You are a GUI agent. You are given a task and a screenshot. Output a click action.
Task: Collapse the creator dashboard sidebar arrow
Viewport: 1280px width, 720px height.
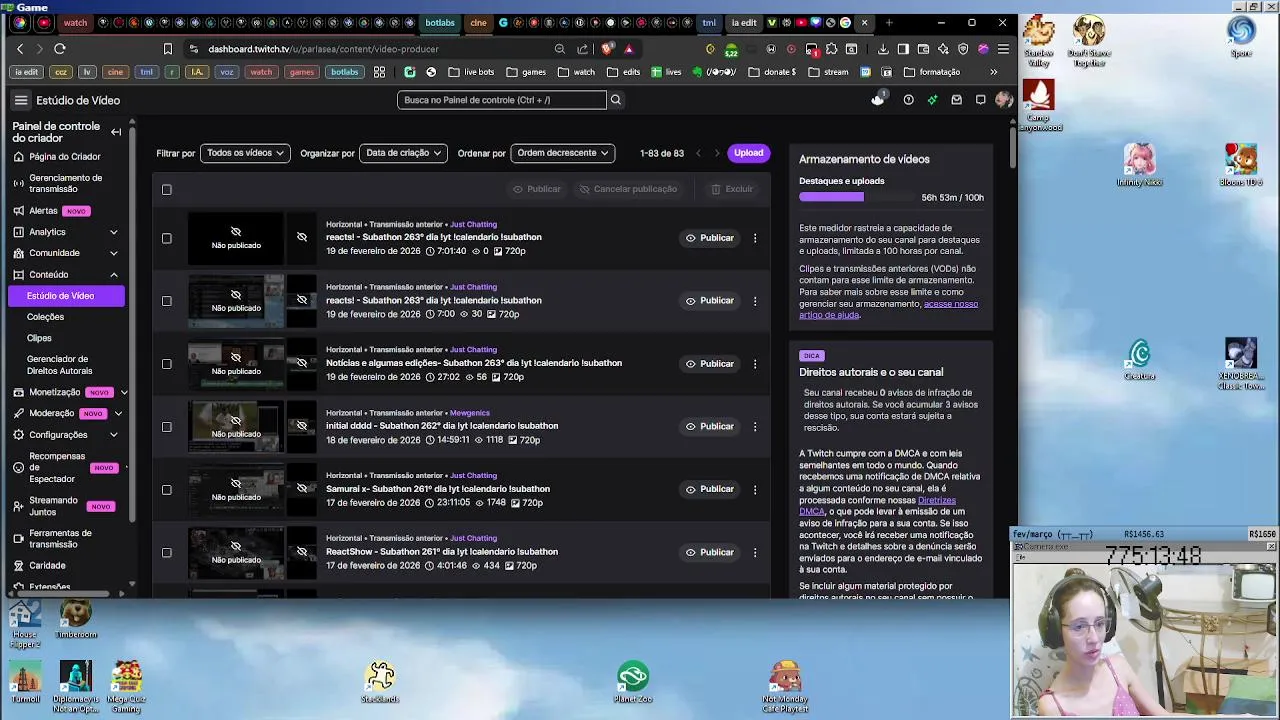pos(116,132)
